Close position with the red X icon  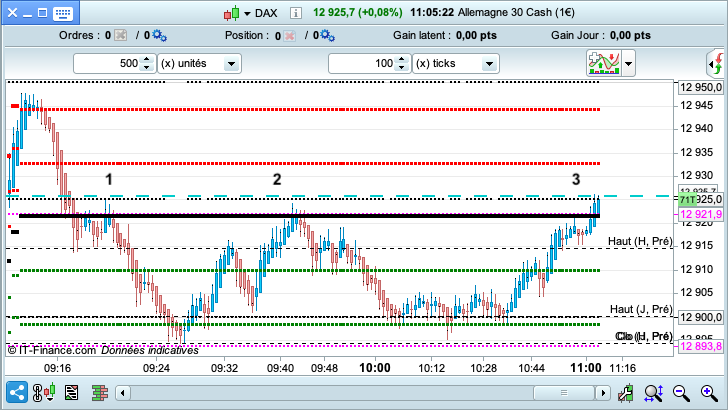pyautogui.click(x=289, y=36)
